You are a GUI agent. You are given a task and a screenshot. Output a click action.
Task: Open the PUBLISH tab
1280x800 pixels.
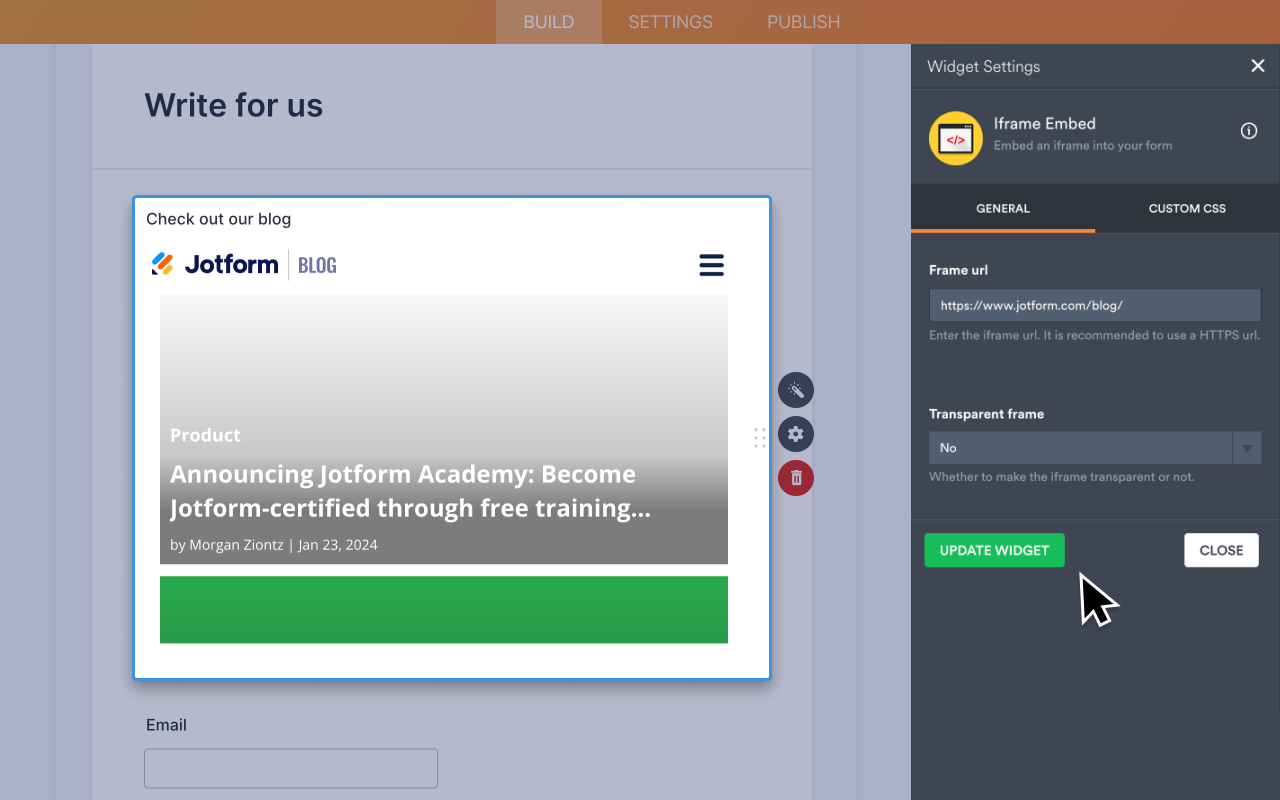point(803,21)
